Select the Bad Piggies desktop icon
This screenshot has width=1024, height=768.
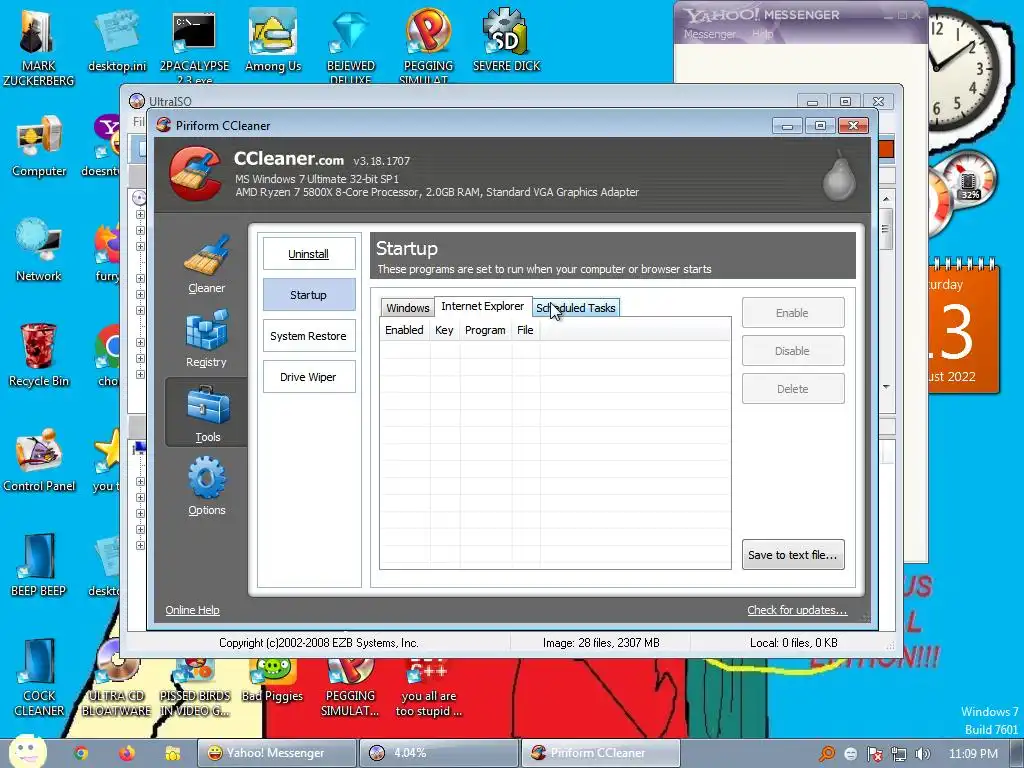pyautogui.click(x=272, y=679)
